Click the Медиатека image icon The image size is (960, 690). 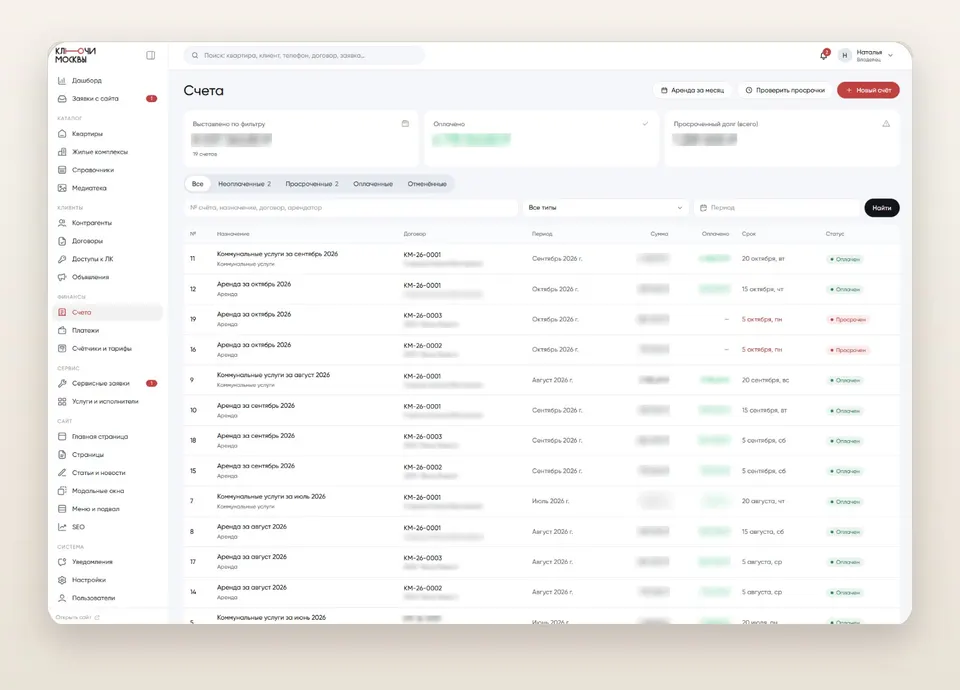[x=62, y=188]
